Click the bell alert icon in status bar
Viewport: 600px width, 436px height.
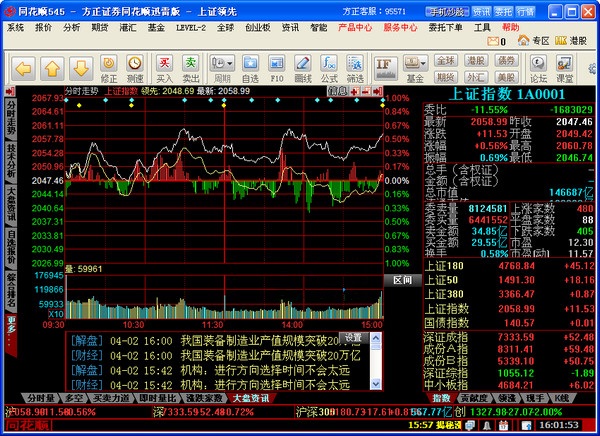pos(487,425)
